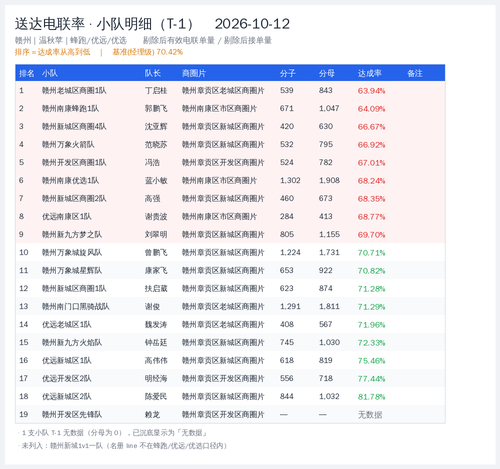Select team name 赣州南康优选1队

click(x=70, y=180)
